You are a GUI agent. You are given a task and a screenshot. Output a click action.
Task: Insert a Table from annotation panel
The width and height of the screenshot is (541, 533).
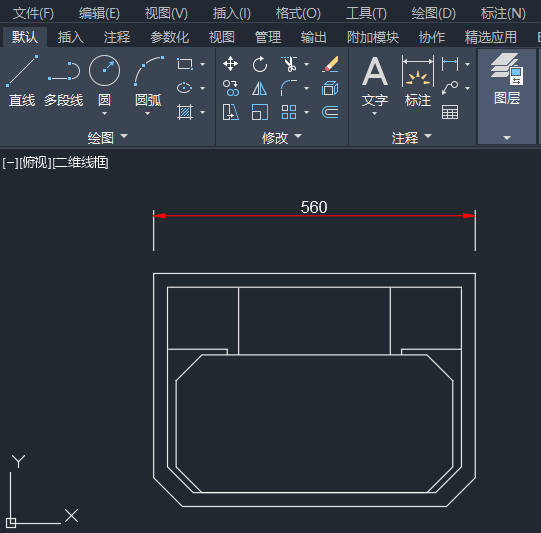450,112
